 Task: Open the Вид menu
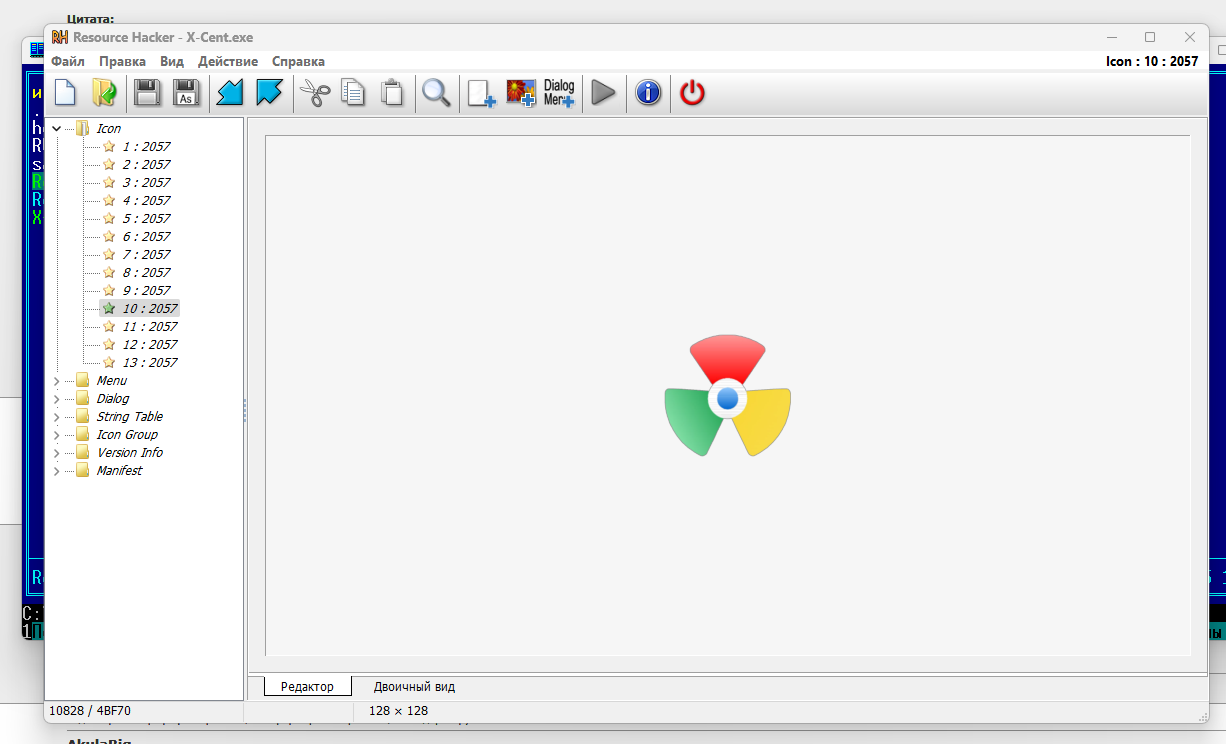[x=172, y=61]
